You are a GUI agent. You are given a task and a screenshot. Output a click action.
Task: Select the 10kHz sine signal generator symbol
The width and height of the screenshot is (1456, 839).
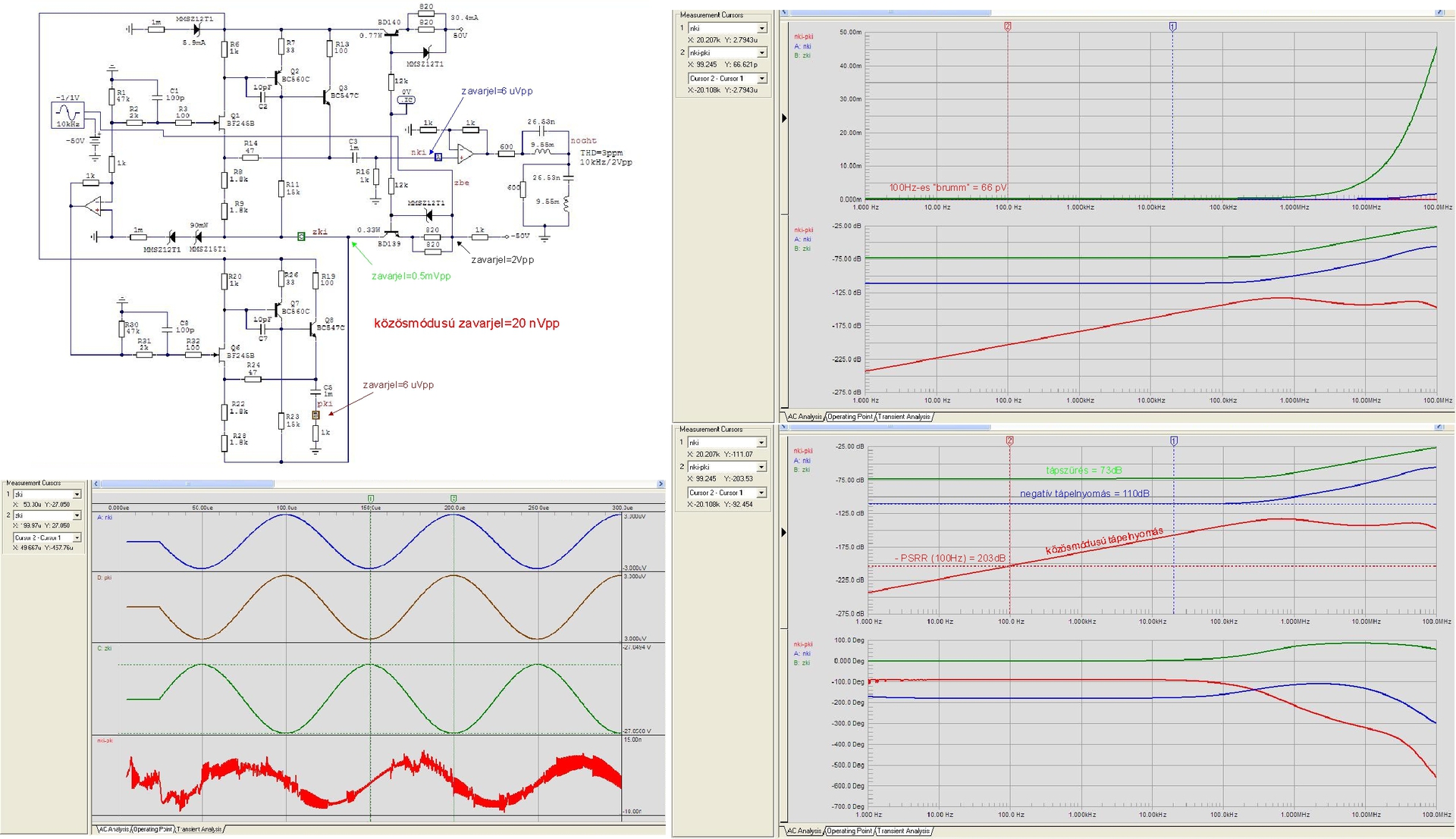(67, 115)
